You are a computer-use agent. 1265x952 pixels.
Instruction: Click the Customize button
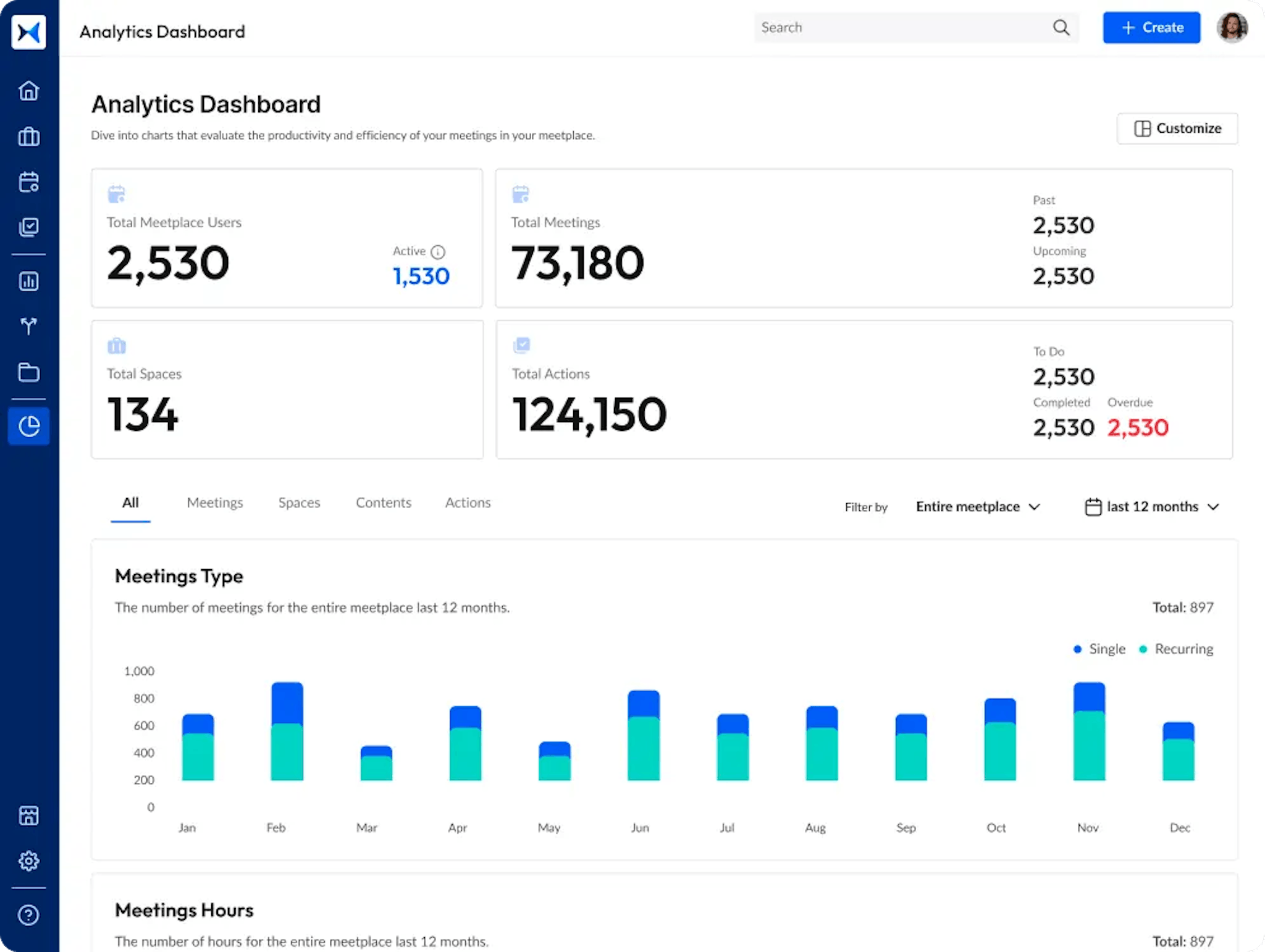1177,128
